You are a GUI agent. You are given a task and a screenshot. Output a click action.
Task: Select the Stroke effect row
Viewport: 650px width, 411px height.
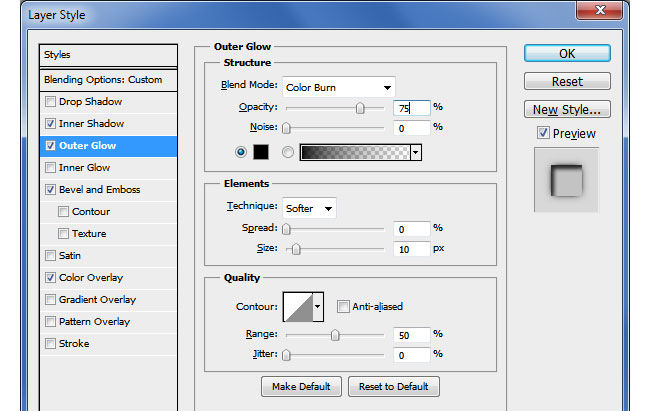pyautogui.click(x=109, y=343)
